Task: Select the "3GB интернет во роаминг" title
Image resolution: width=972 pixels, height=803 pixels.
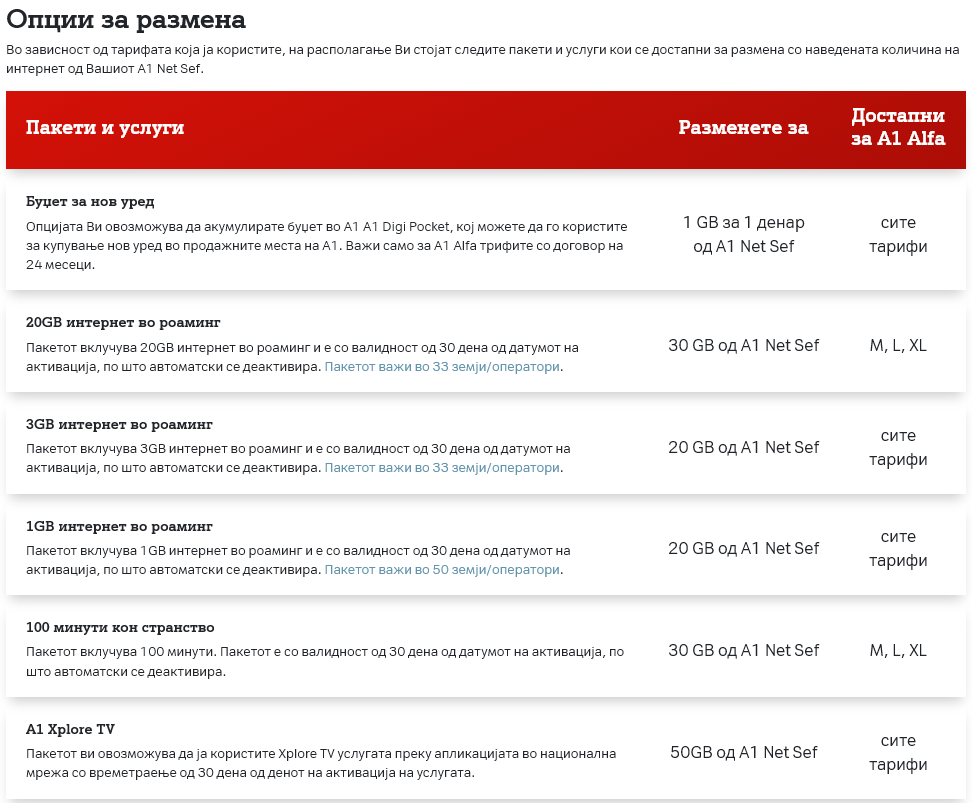Action: 119,424
